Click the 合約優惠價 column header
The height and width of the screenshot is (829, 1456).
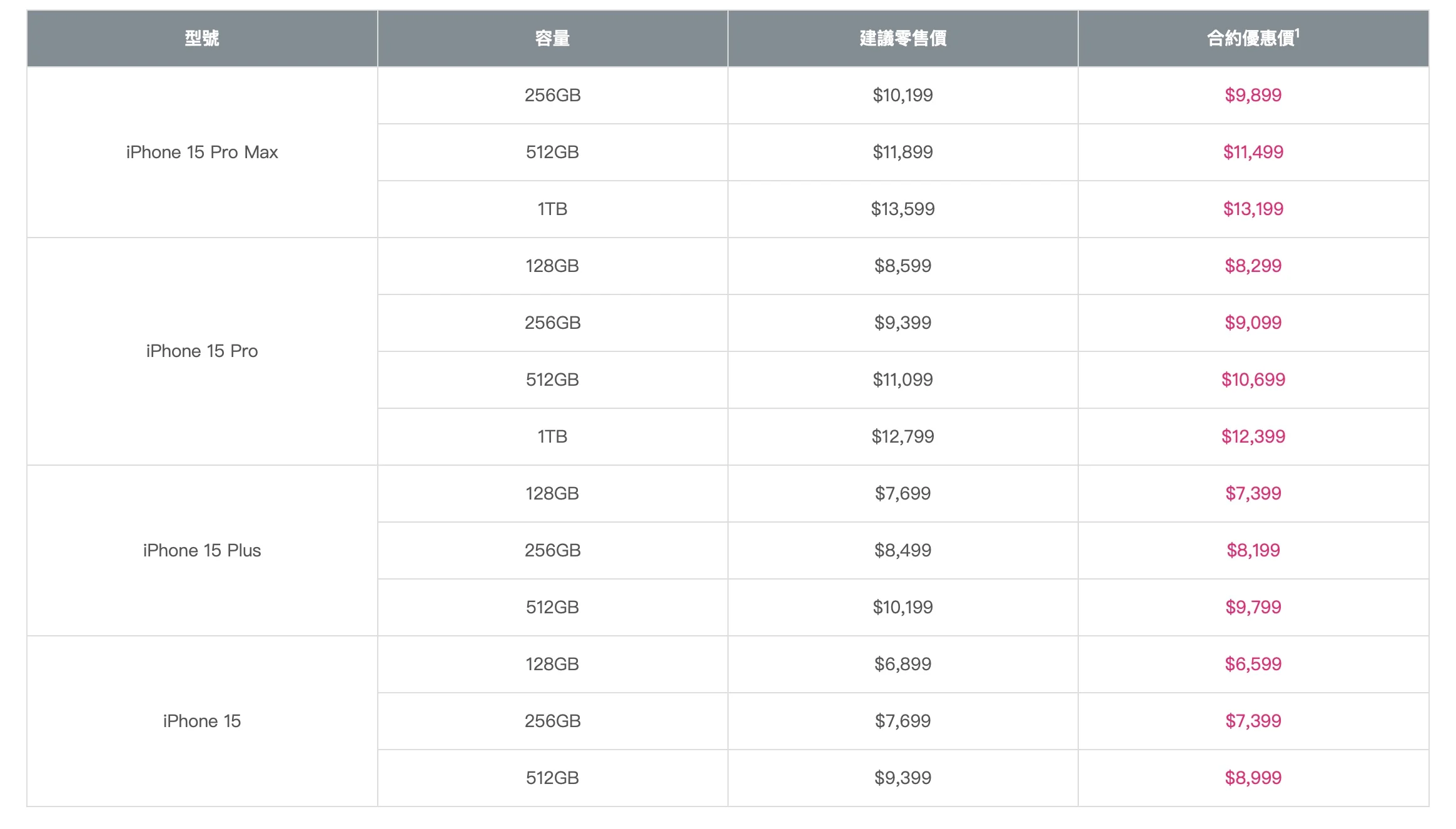click(x=1253, y=38)
